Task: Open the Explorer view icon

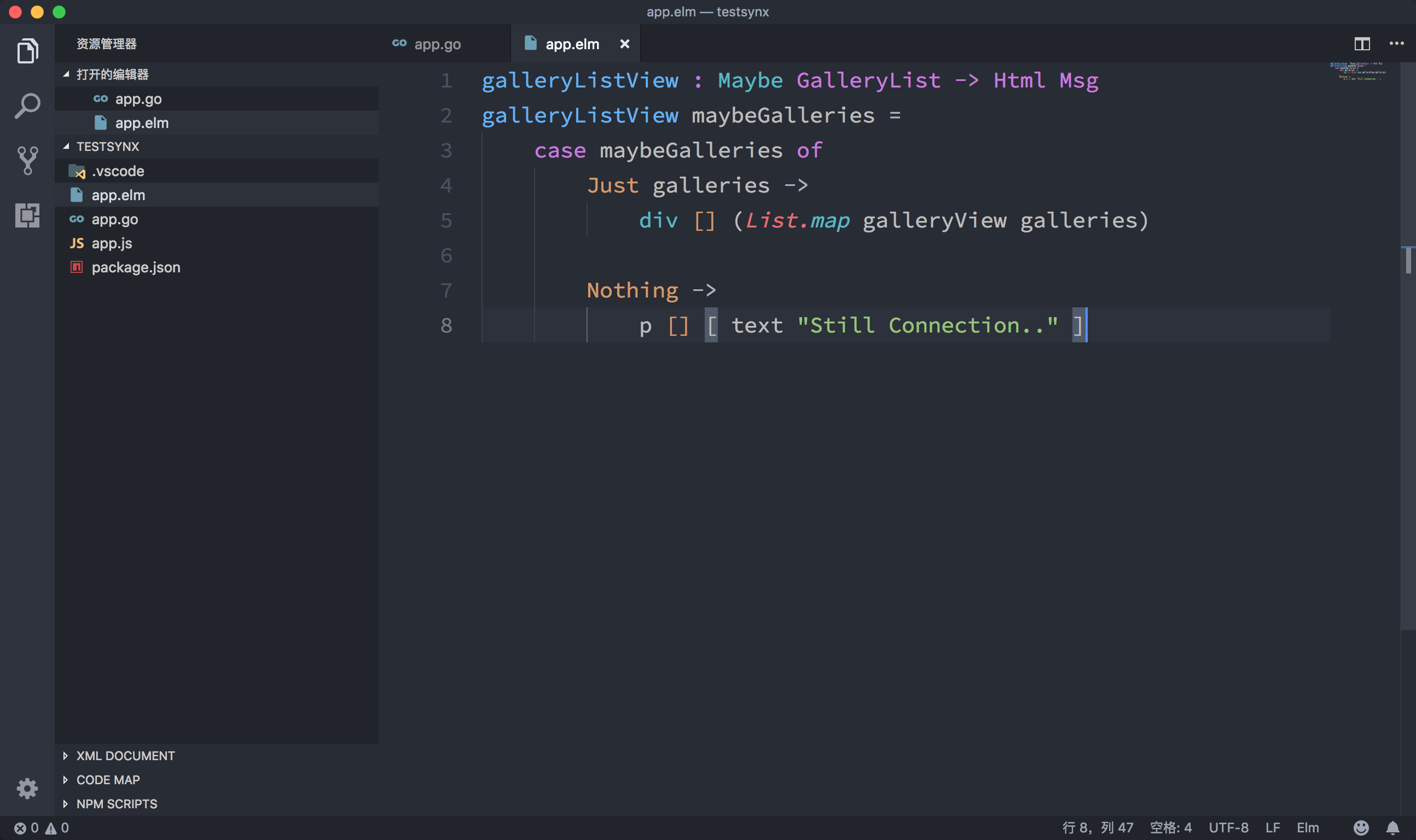Action: (x=27, y=50)
